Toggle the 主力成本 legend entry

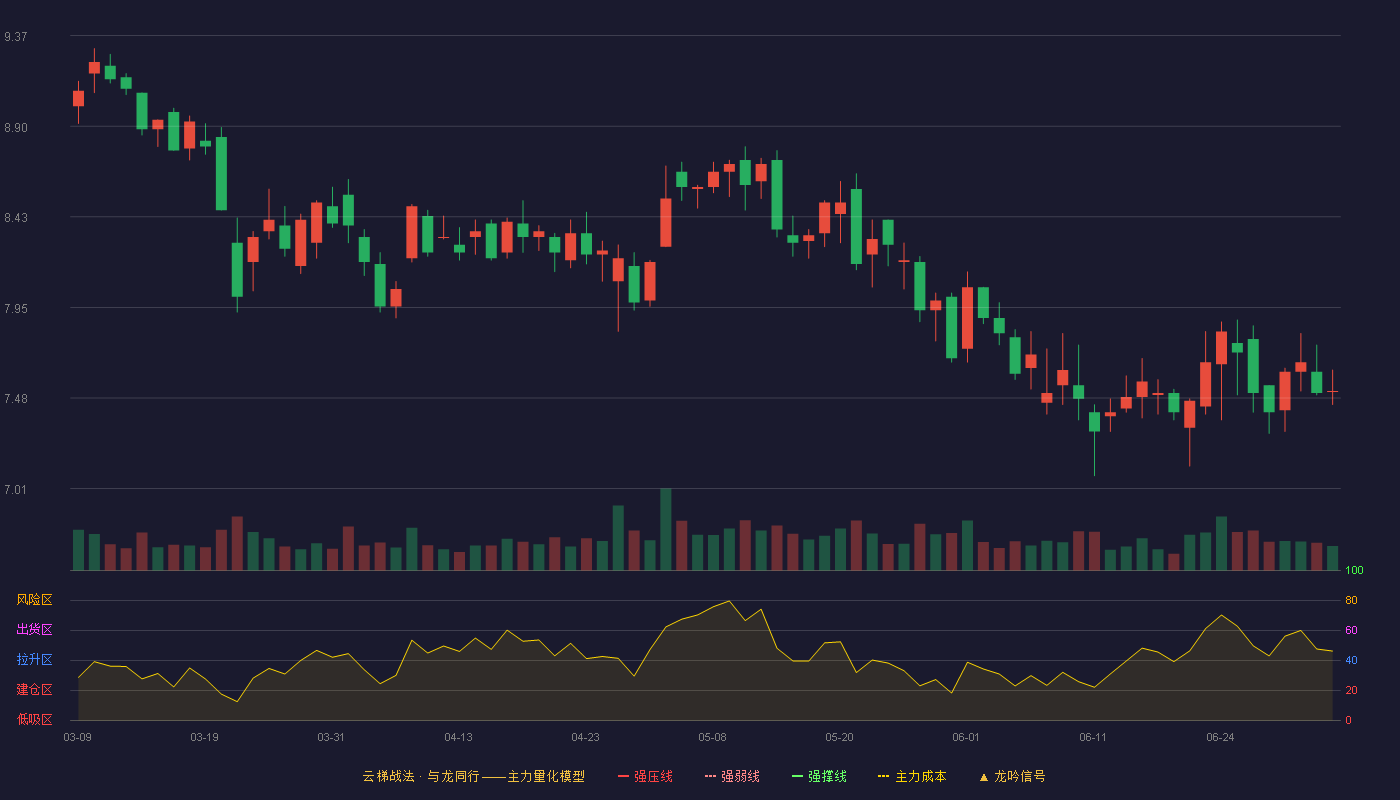tap(912, 776)
